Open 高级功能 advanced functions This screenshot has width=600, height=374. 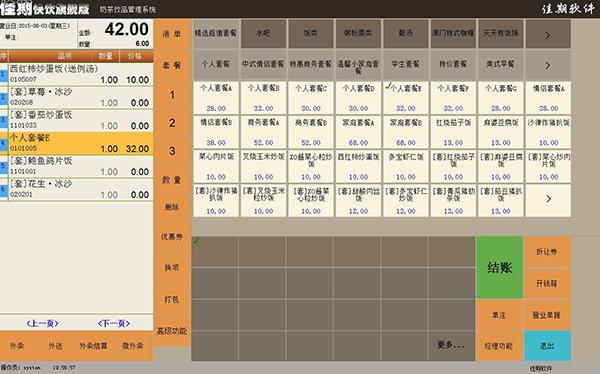point(172,331)
